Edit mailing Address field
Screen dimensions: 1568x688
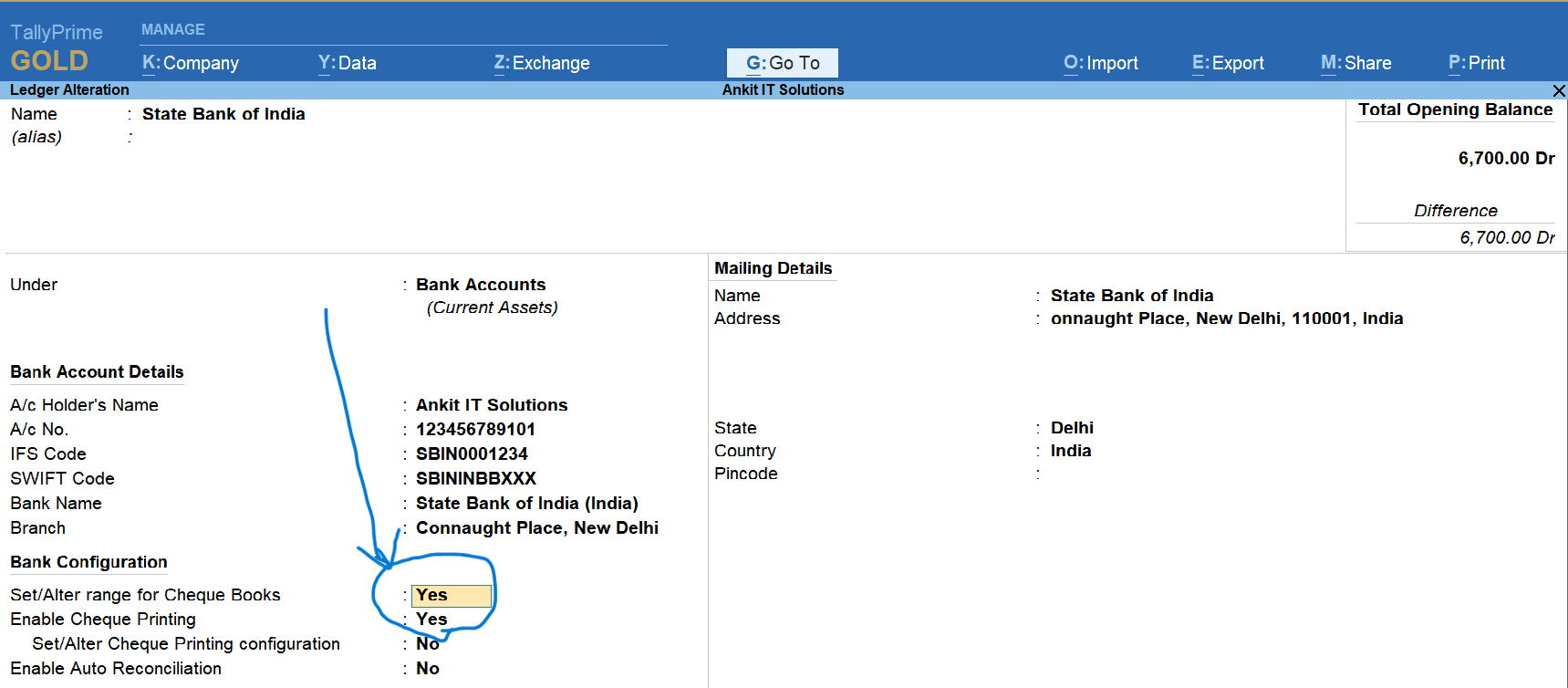(1227, 318)
